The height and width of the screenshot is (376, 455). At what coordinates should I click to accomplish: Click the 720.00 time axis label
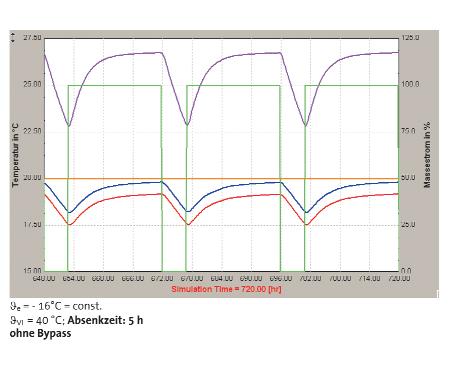(399, 278)
